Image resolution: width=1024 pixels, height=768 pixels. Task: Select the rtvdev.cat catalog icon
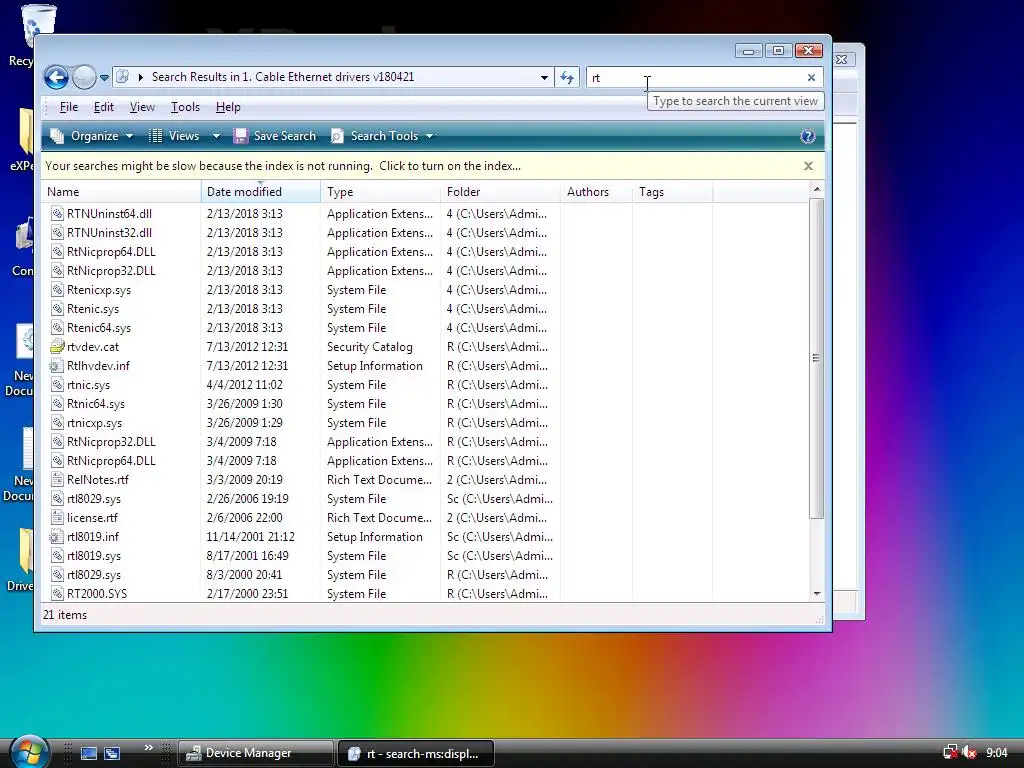coord(57,347)
